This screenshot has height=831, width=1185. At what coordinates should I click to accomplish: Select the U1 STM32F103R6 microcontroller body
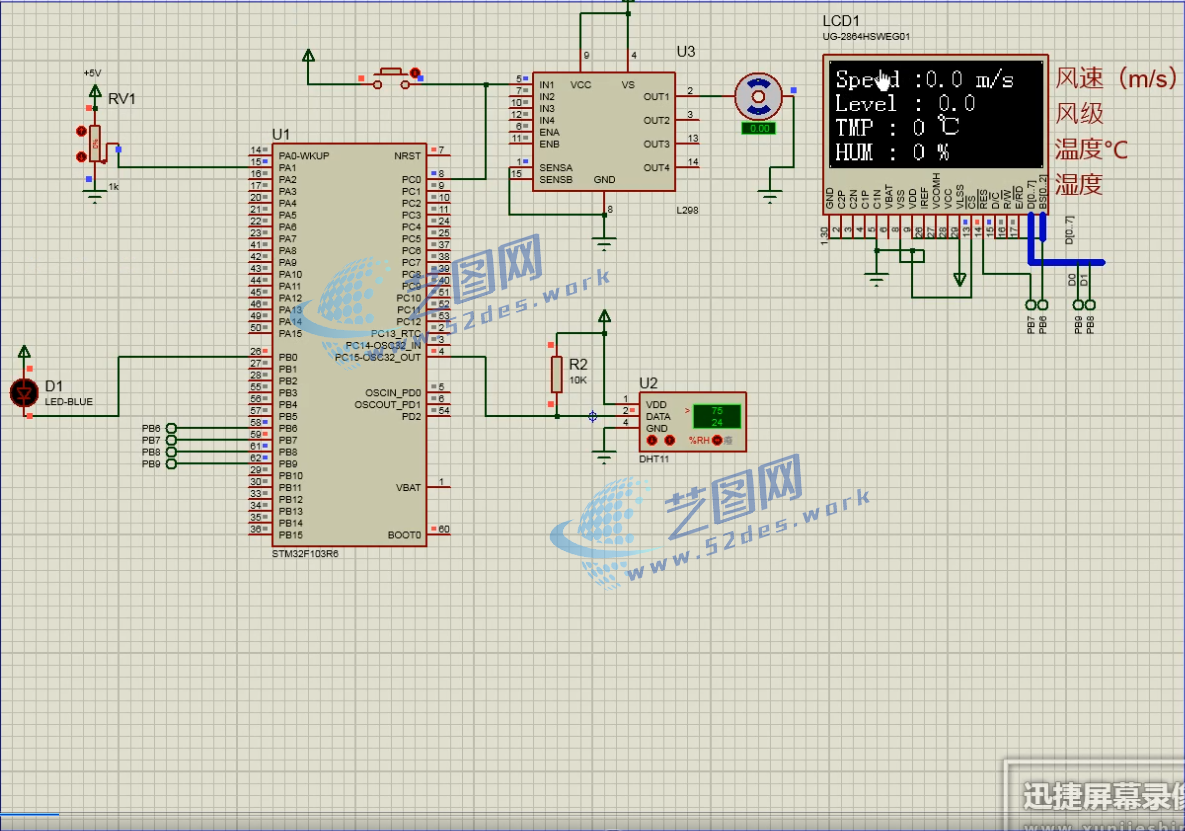pyautogui.click(x=349, y=344)
